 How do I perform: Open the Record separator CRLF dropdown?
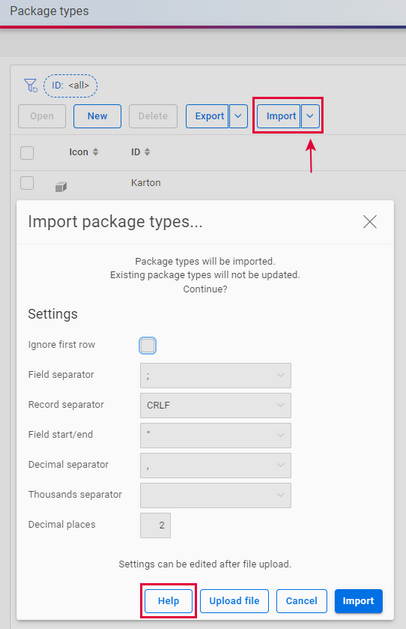(215, 406)
